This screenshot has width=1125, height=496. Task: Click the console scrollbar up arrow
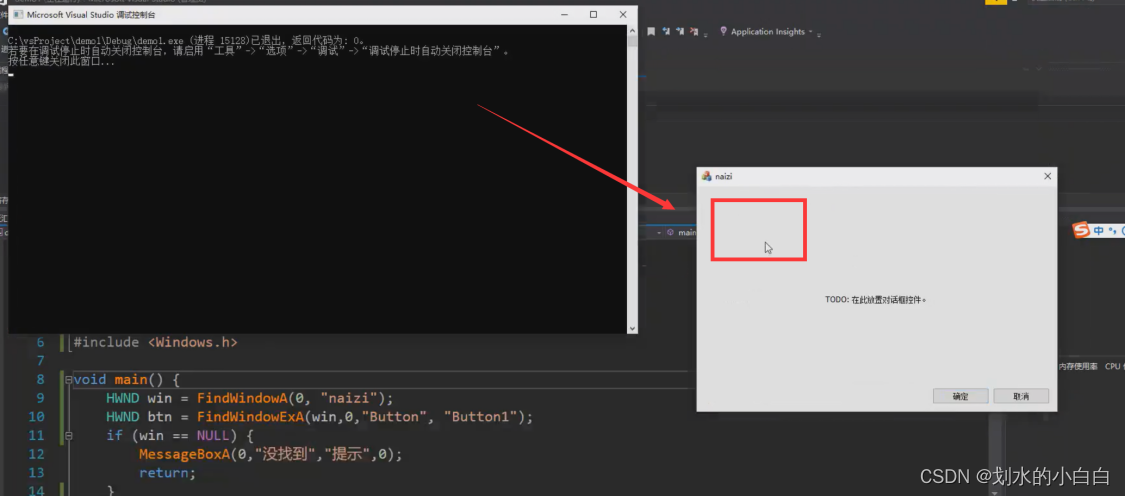(632, 29)
